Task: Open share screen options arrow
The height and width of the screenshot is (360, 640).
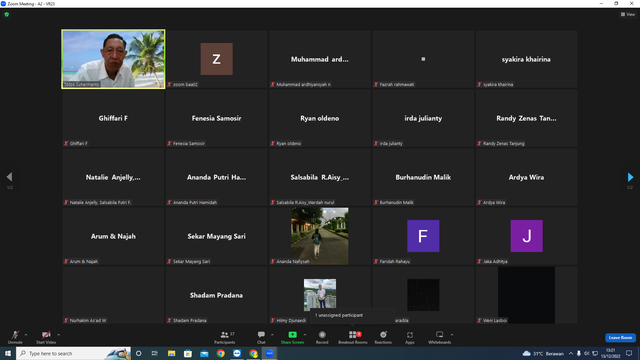Action: pos(305,335)
